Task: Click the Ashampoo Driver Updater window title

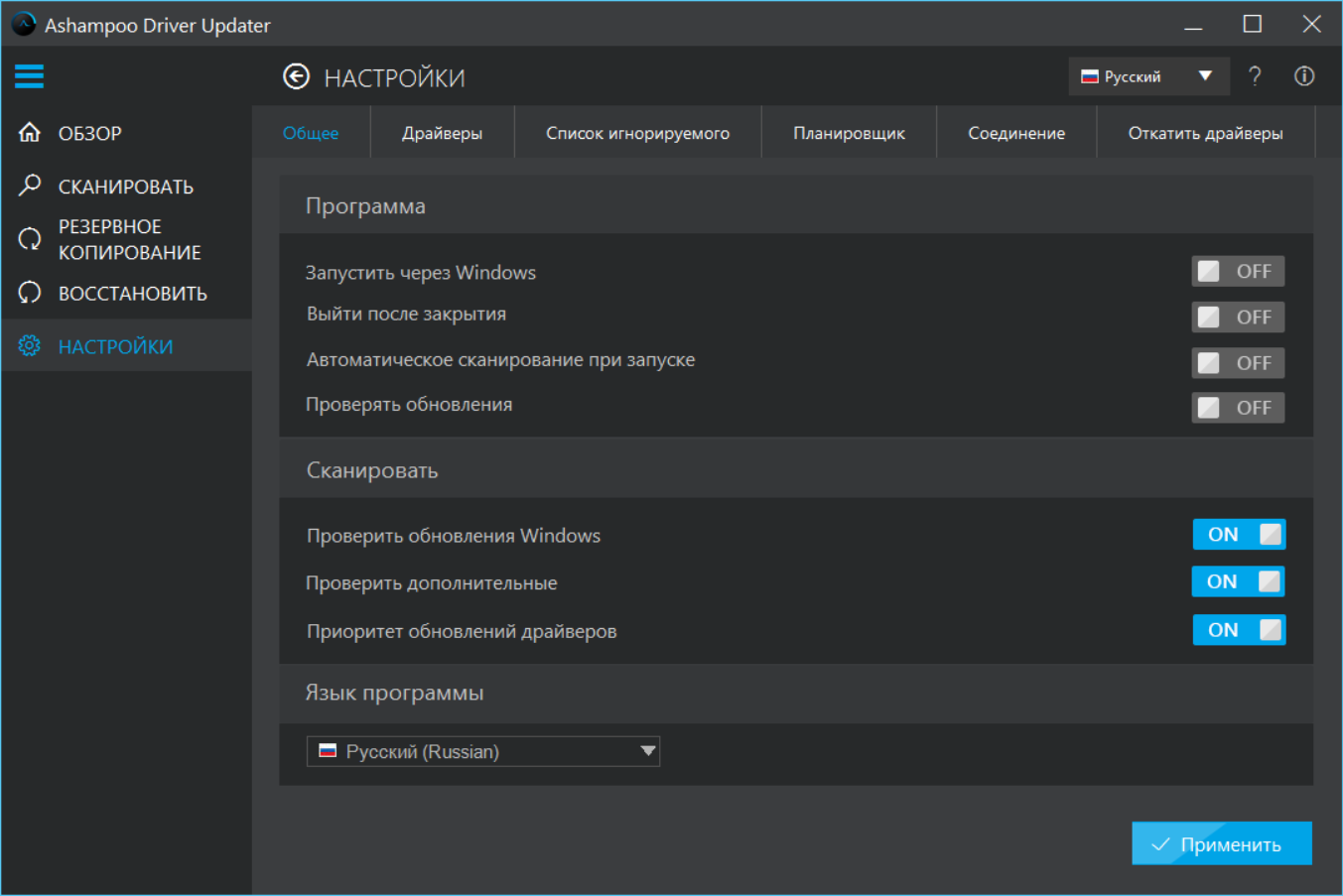Action: [157, 25]
